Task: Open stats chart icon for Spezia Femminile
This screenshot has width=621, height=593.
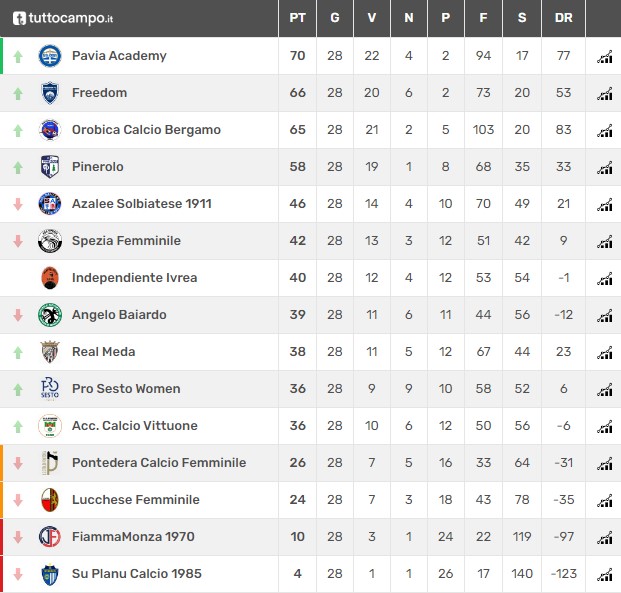Action: [x=604, y=242]
